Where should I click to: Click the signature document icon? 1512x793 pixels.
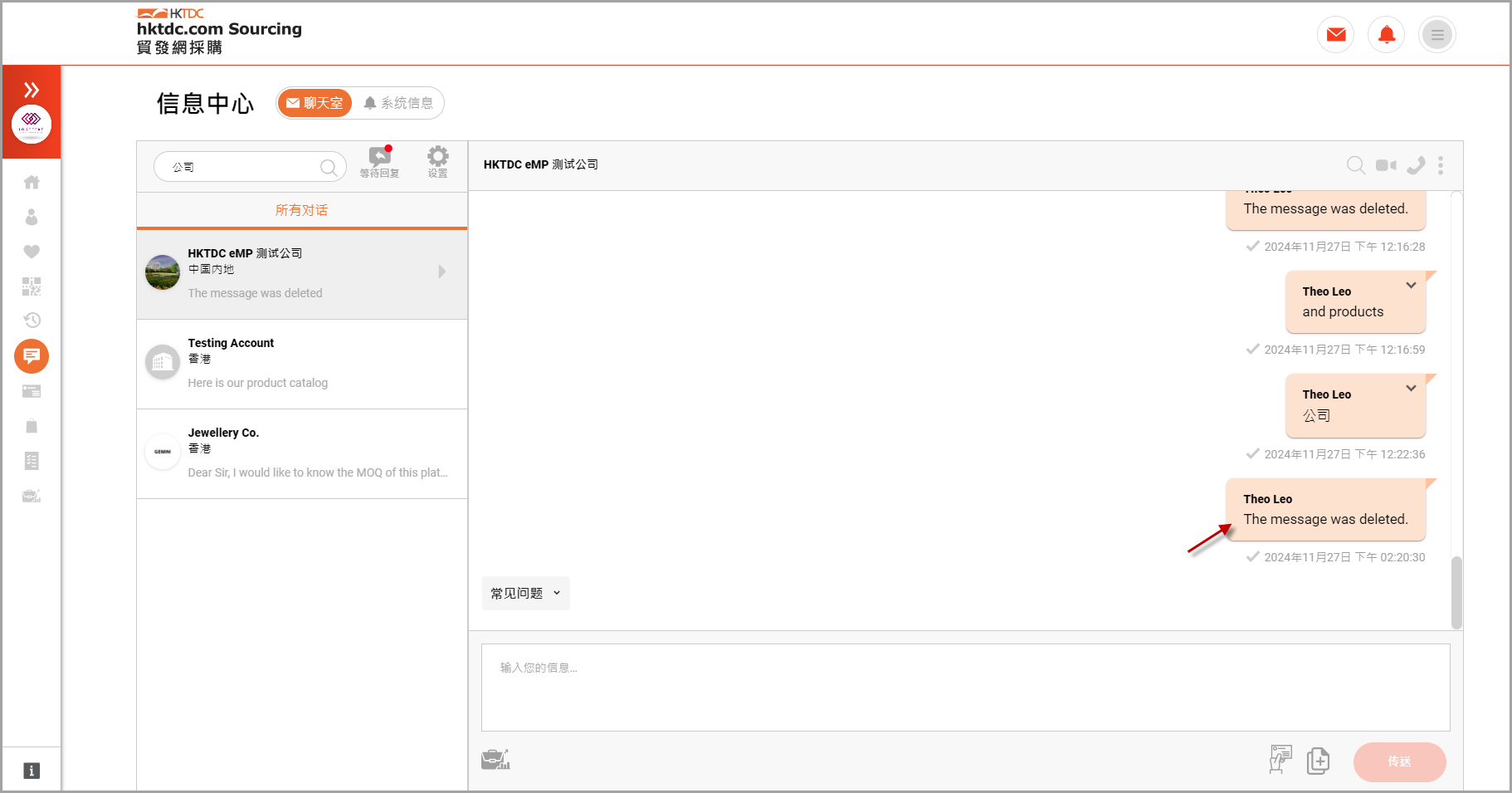pyautogui.click(x=1280, y=759)
